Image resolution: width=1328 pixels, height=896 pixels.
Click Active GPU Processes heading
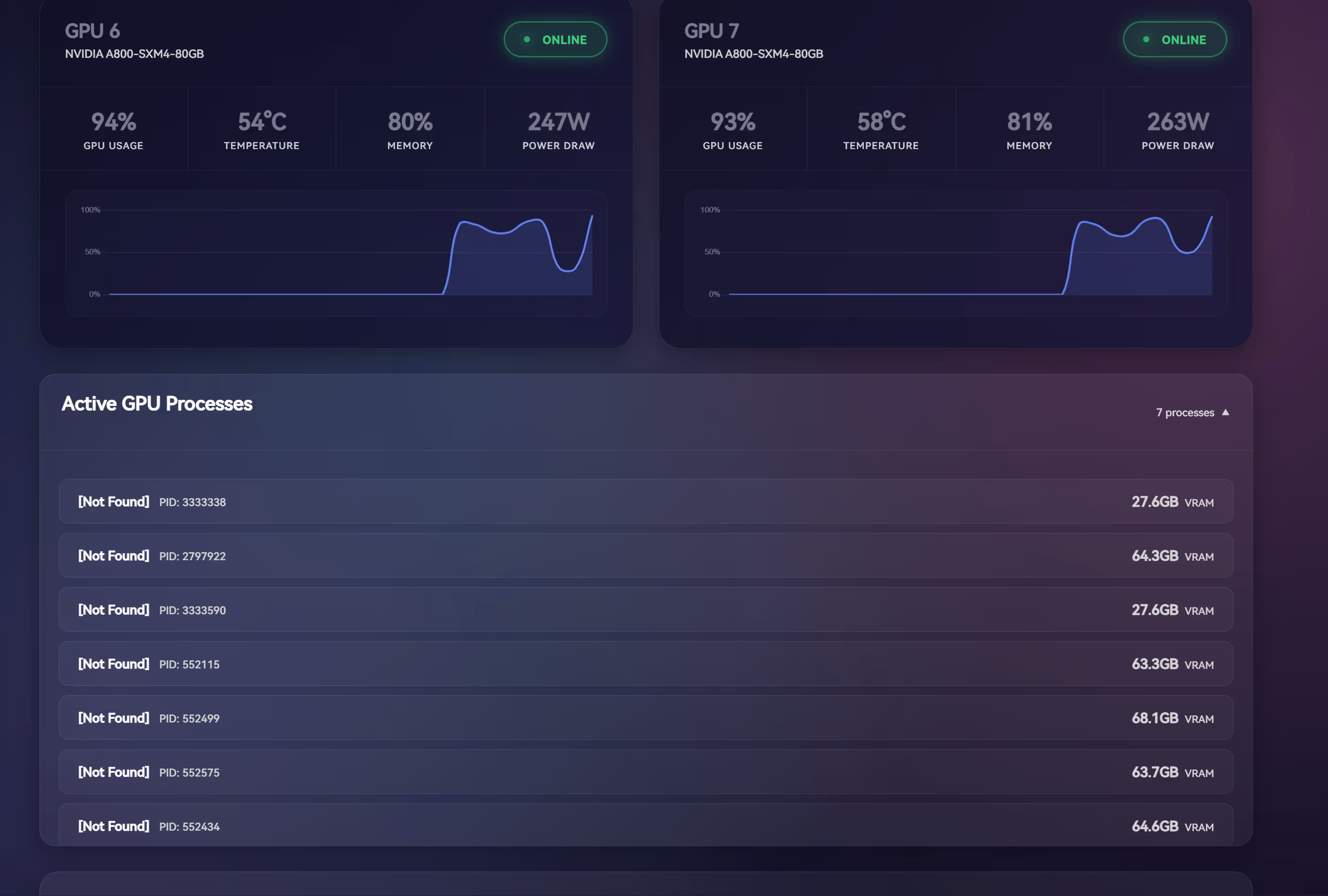coord(157,404)
